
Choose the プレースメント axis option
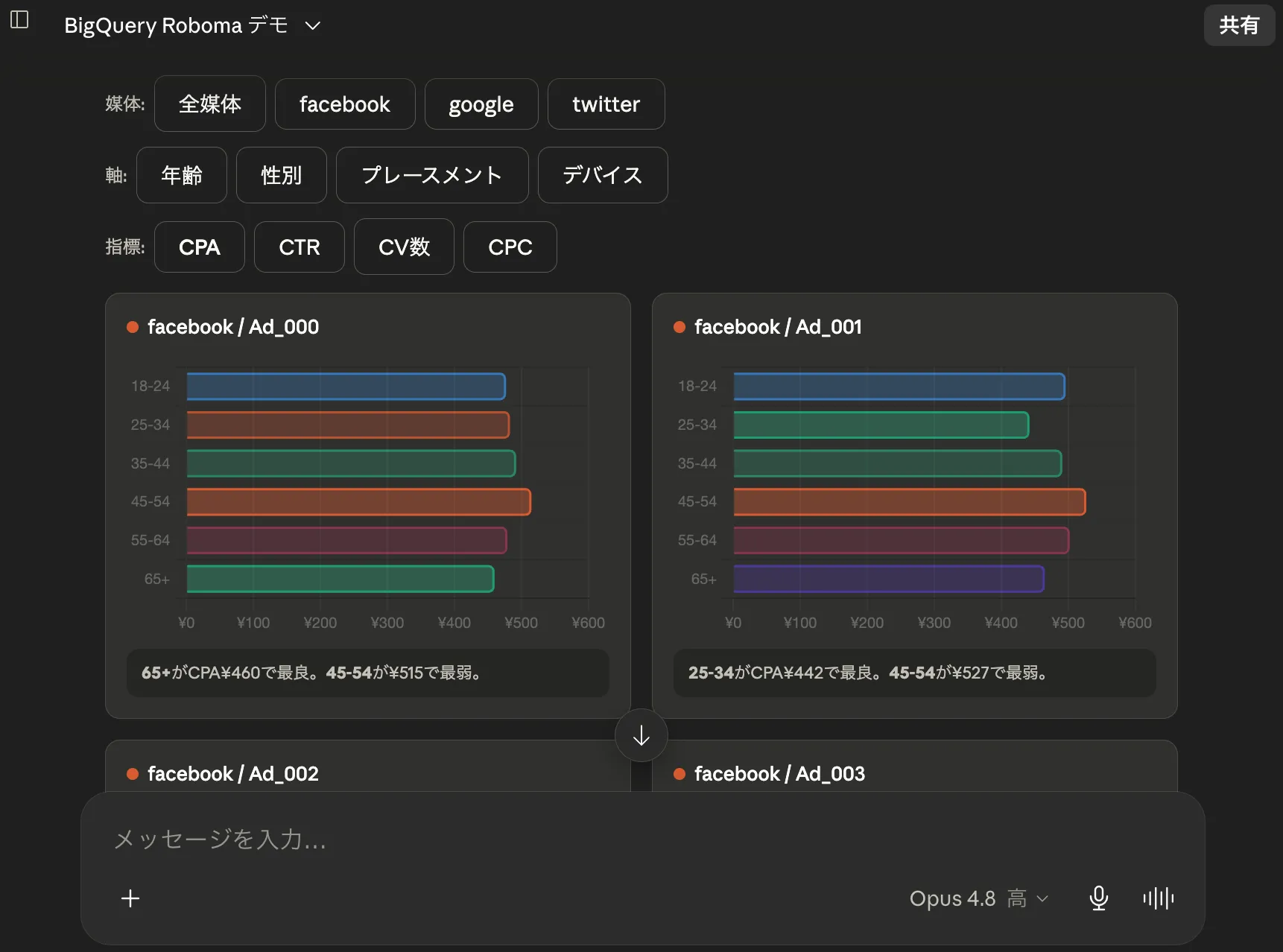432,175
